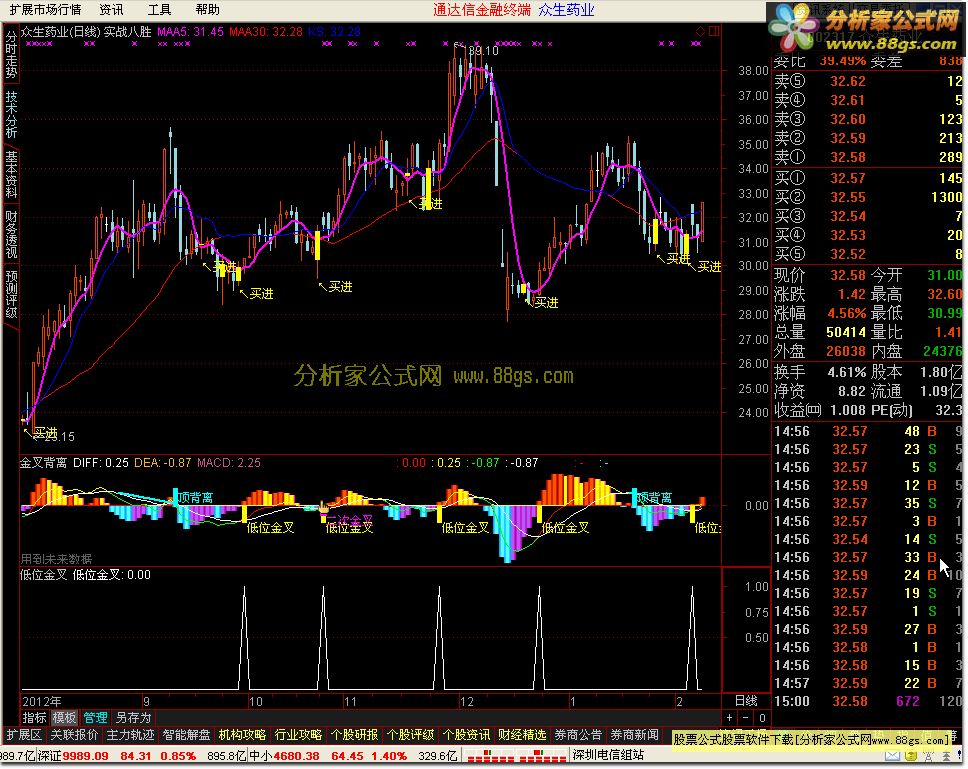Open 个股研报 link
The width and height of the screenshot is (968, 769).
(354, 735)
